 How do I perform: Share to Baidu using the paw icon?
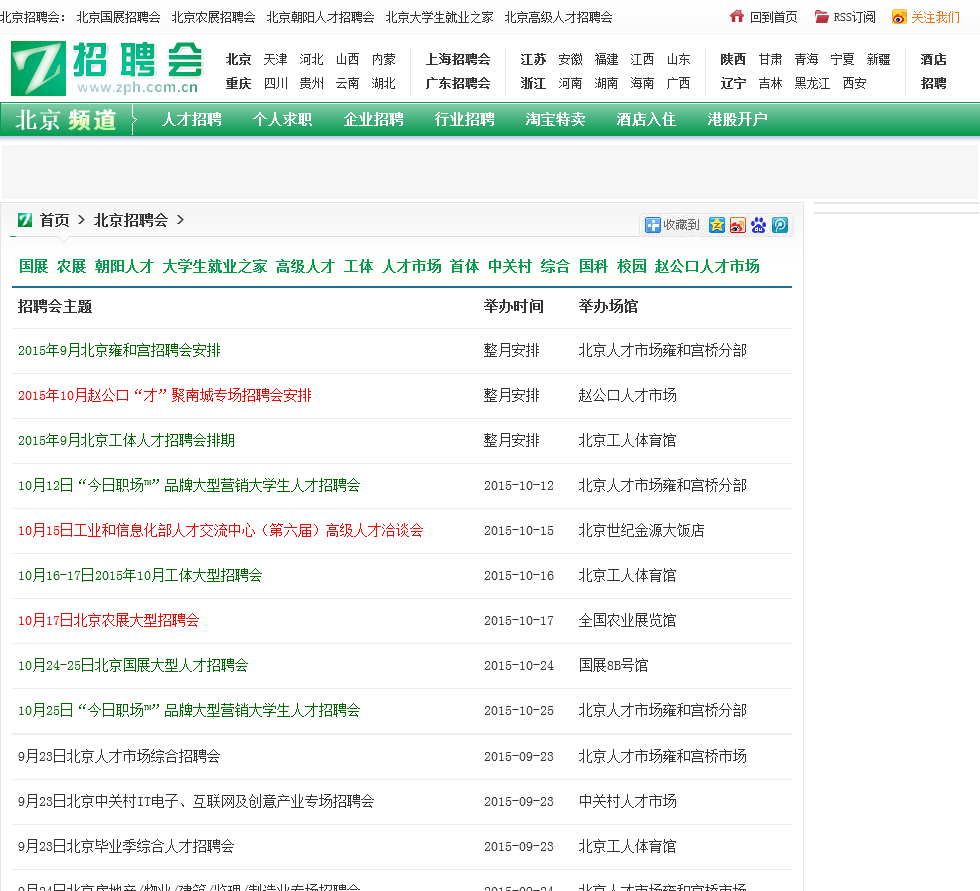pyautogui.click(x=759, y=225)
